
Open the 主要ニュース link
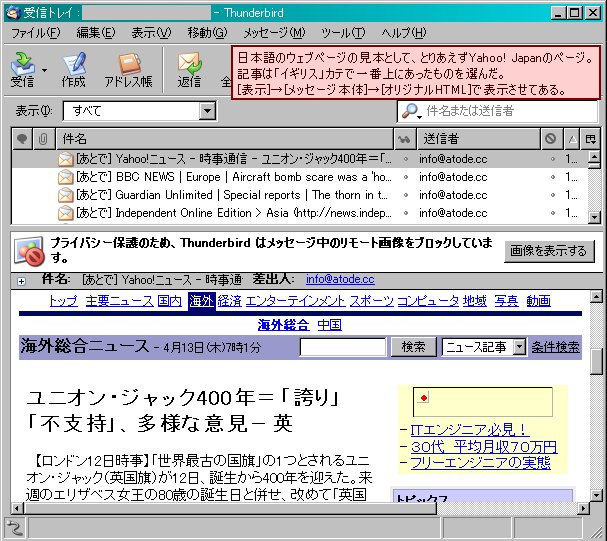[120, 301]
